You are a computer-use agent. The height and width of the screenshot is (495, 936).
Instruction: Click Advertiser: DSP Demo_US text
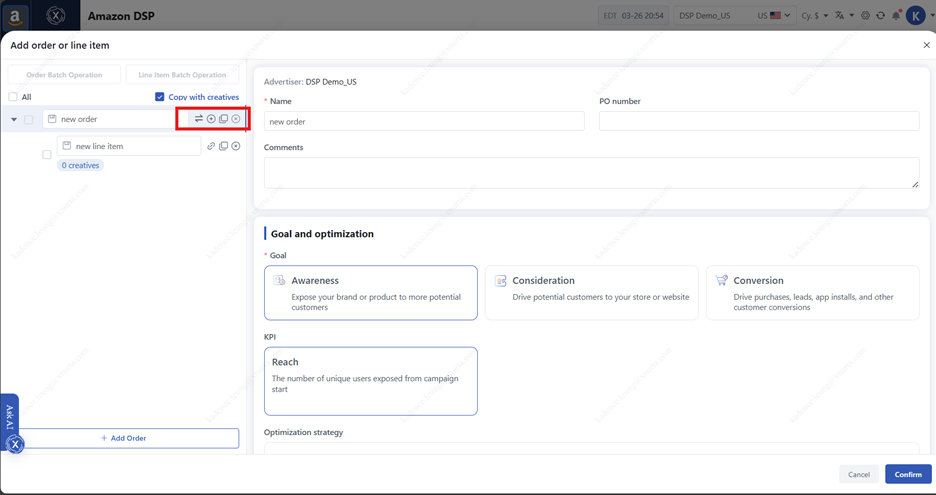pyautogui.click(x=310, y=82)
